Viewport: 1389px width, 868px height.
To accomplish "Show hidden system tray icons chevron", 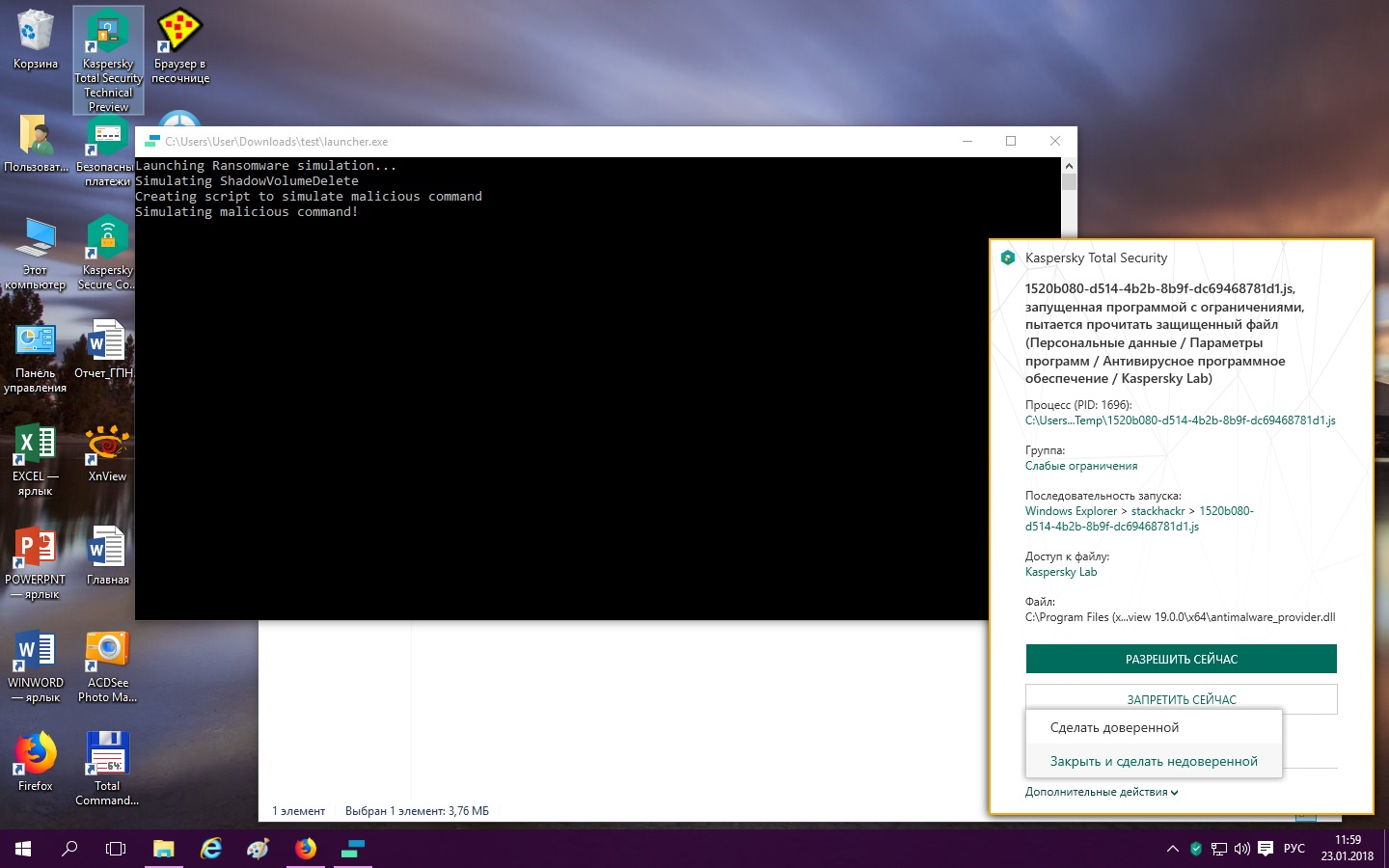I will 1172,849.
